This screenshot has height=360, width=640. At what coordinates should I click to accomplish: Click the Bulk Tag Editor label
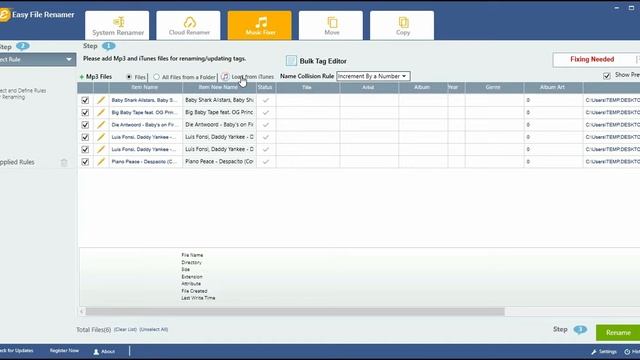coord(323,61)
